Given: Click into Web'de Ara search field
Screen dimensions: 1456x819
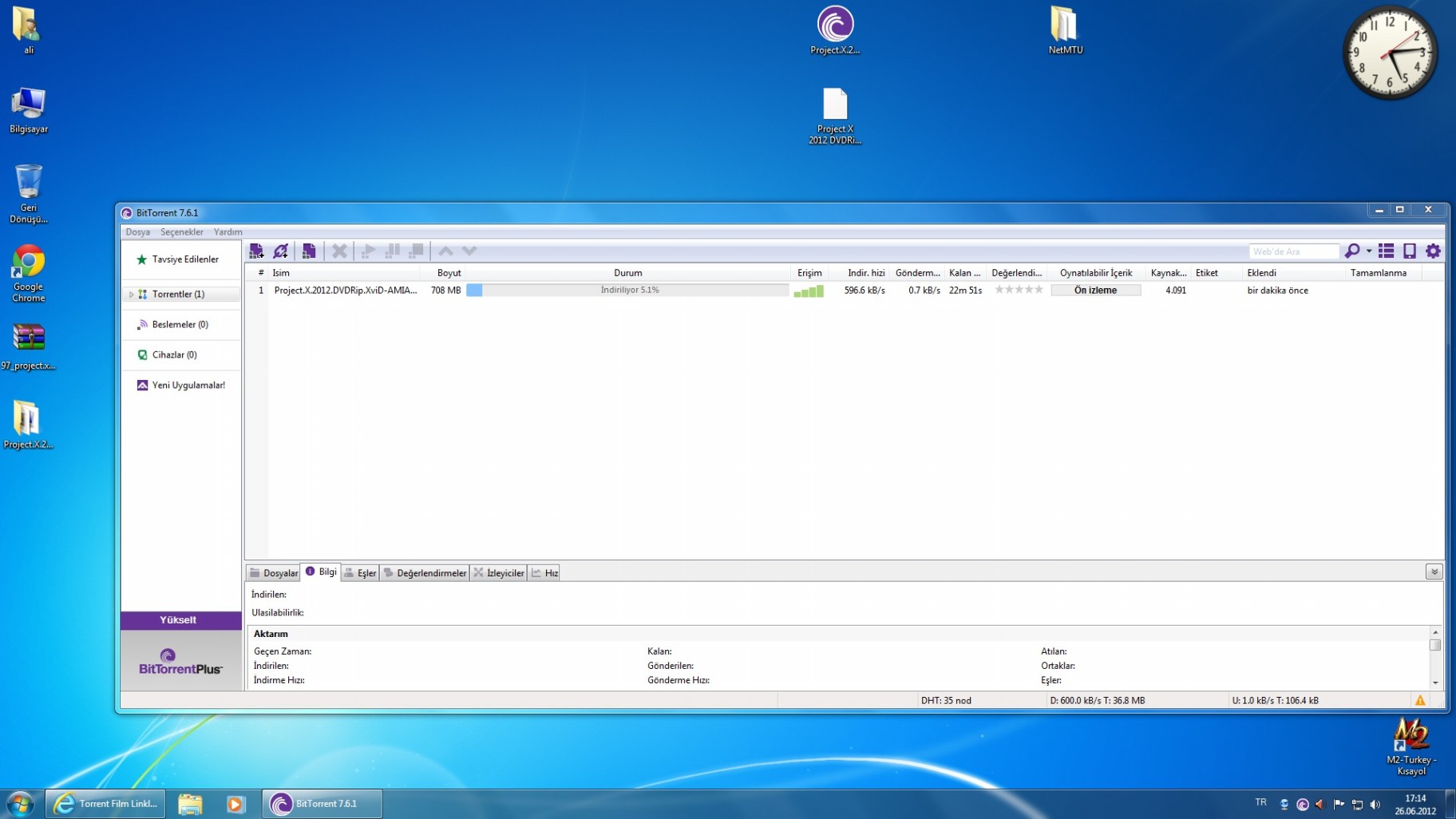Looking at the screenshot, I should 1294,251.
